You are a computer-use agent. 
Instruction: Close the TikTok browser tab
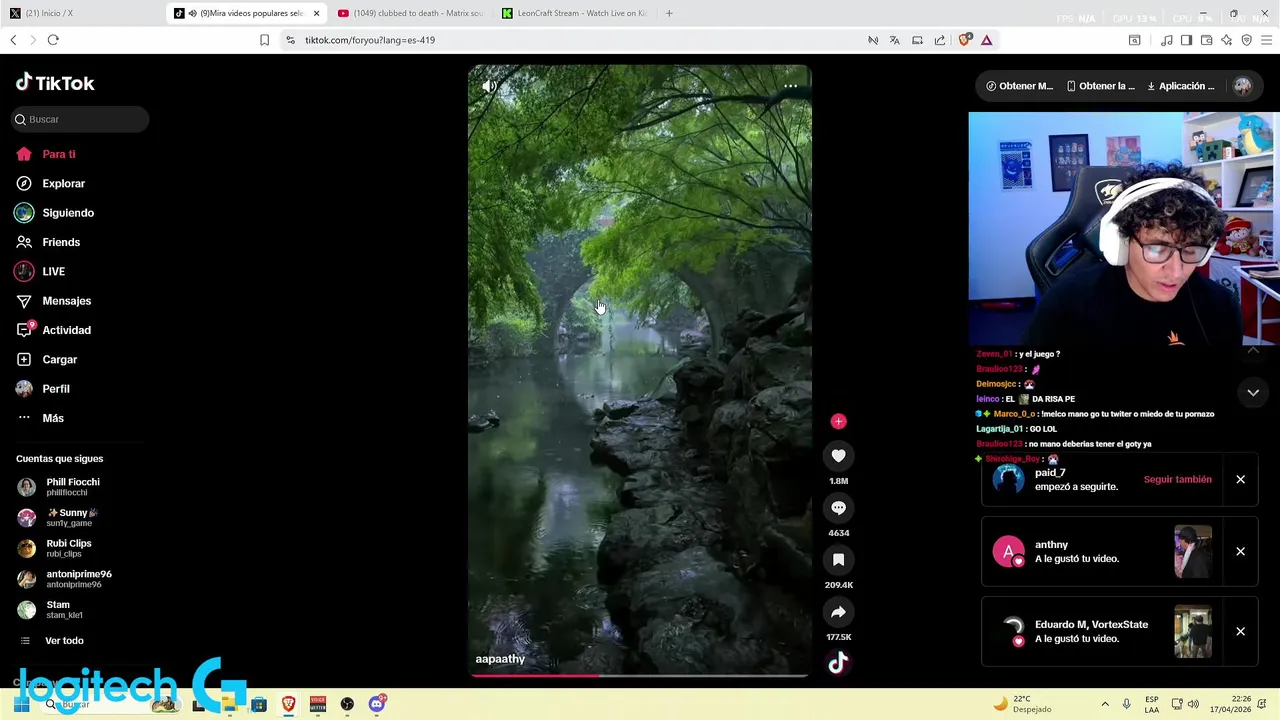click(x=316, y=13)
